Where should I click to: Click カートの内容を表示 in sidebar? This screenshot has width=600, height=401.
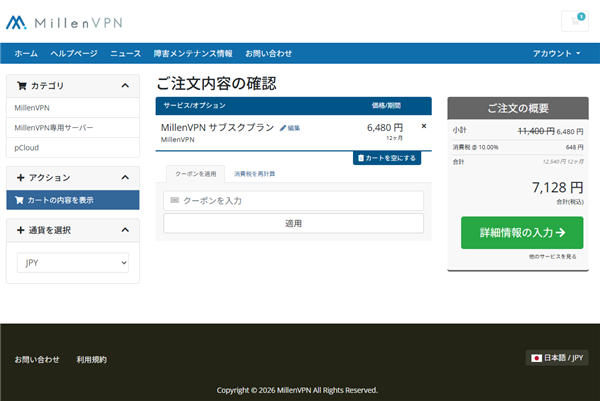[x=73, y=200]
